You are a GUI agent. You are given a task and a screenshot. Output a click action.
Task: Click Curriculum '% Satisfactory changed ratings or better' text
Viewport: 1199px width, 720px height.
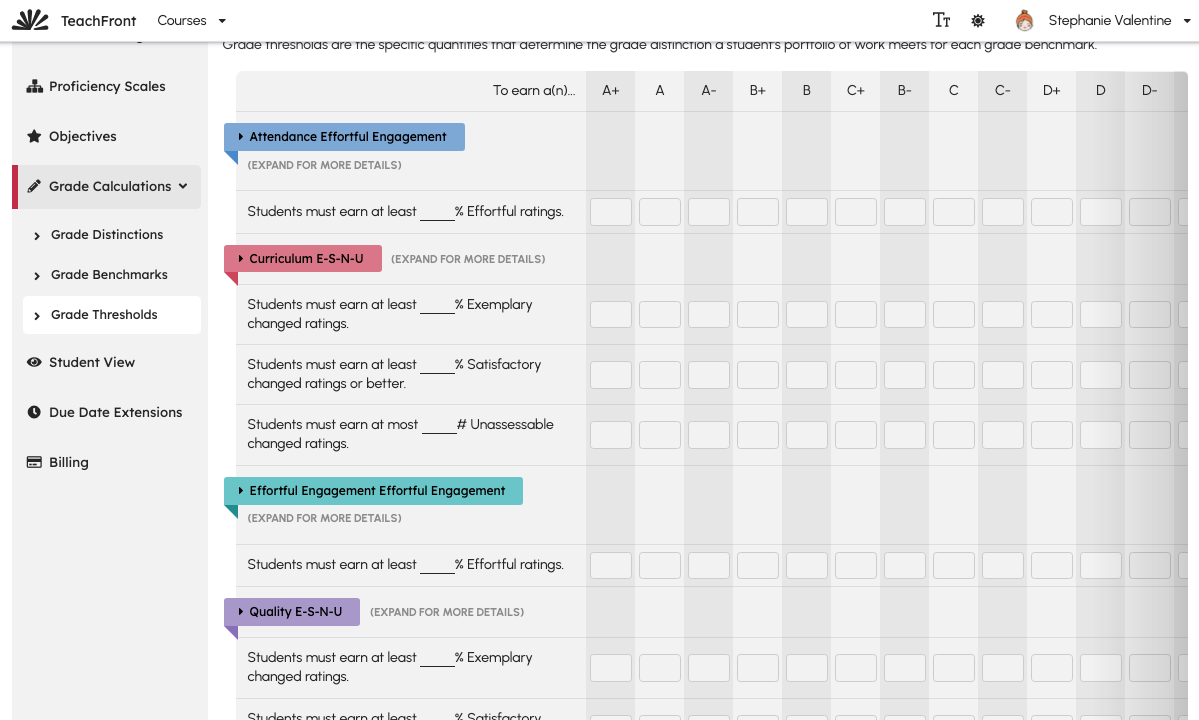(394, 374)
